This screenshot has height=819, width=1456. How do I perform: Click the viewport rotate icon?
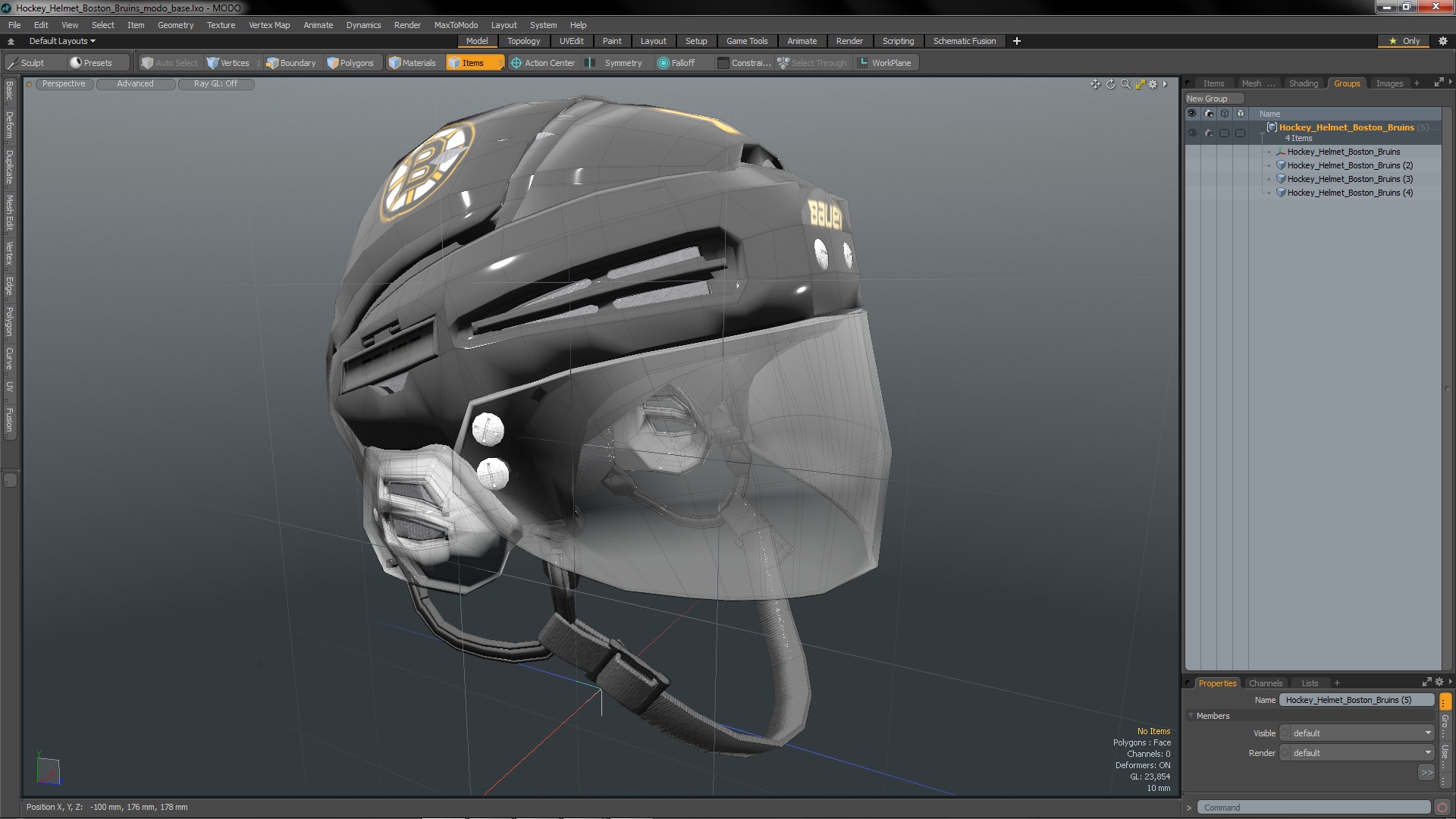click(1111, 84)
